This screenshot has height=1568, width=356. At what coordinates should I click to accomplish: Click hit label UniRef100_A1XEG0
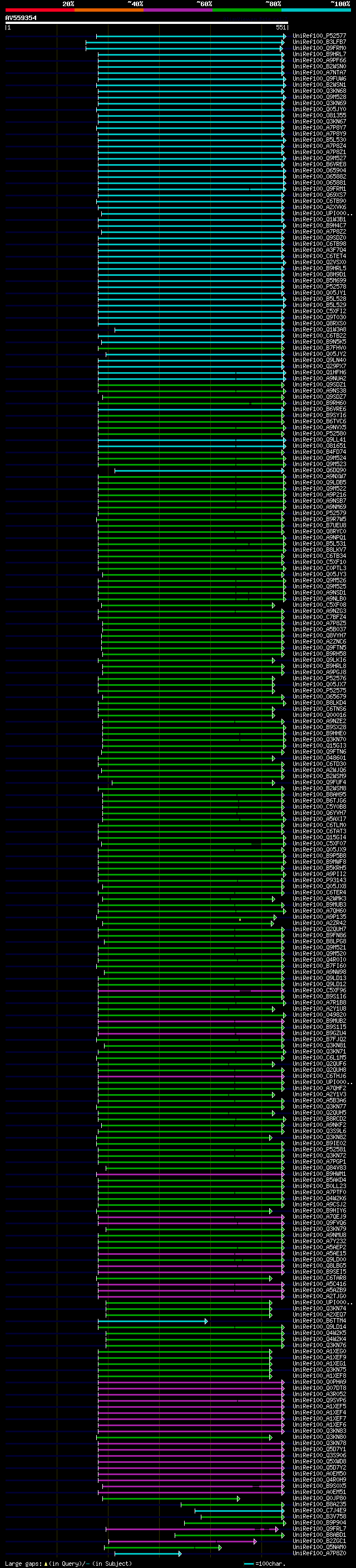(319, 1351)
